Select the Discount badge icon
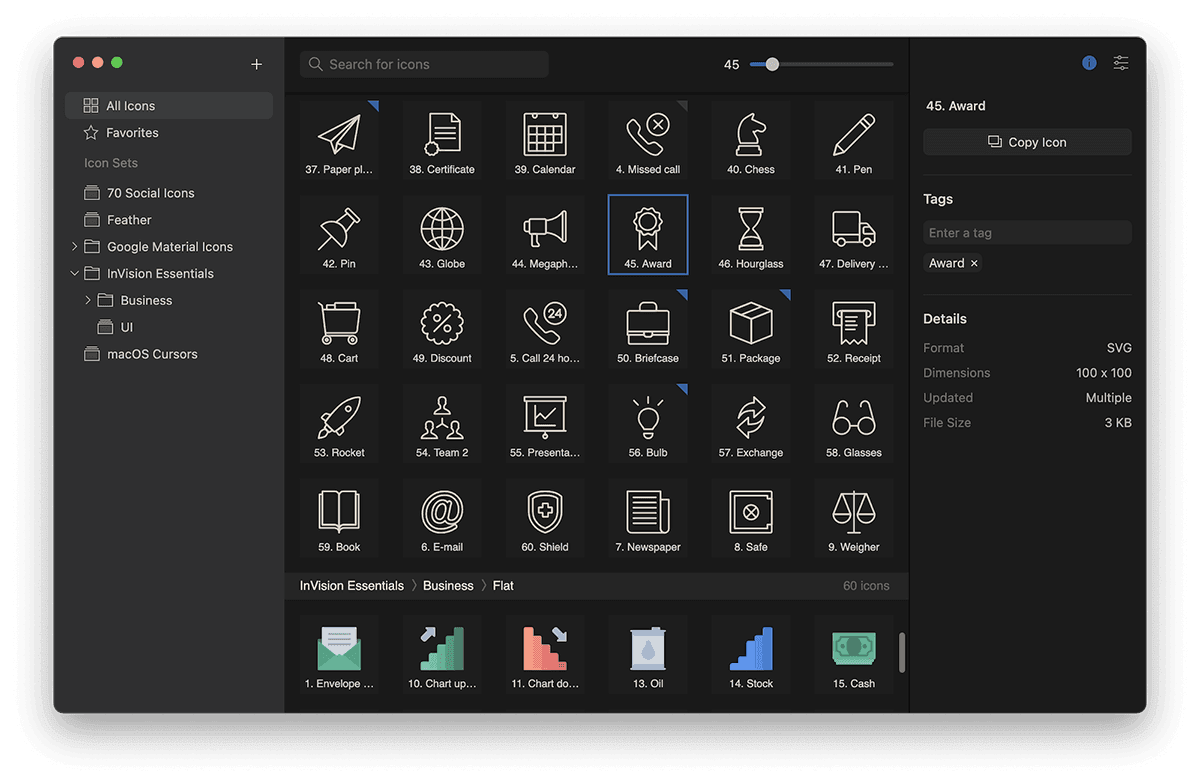This screenshot has width=1200, height=784. (442, 329)
